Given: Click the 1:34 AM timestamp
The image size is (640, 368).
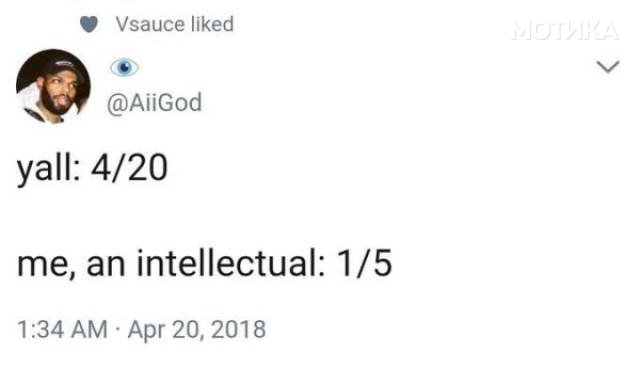Looking at the screenshot, I should pos(62,330).
